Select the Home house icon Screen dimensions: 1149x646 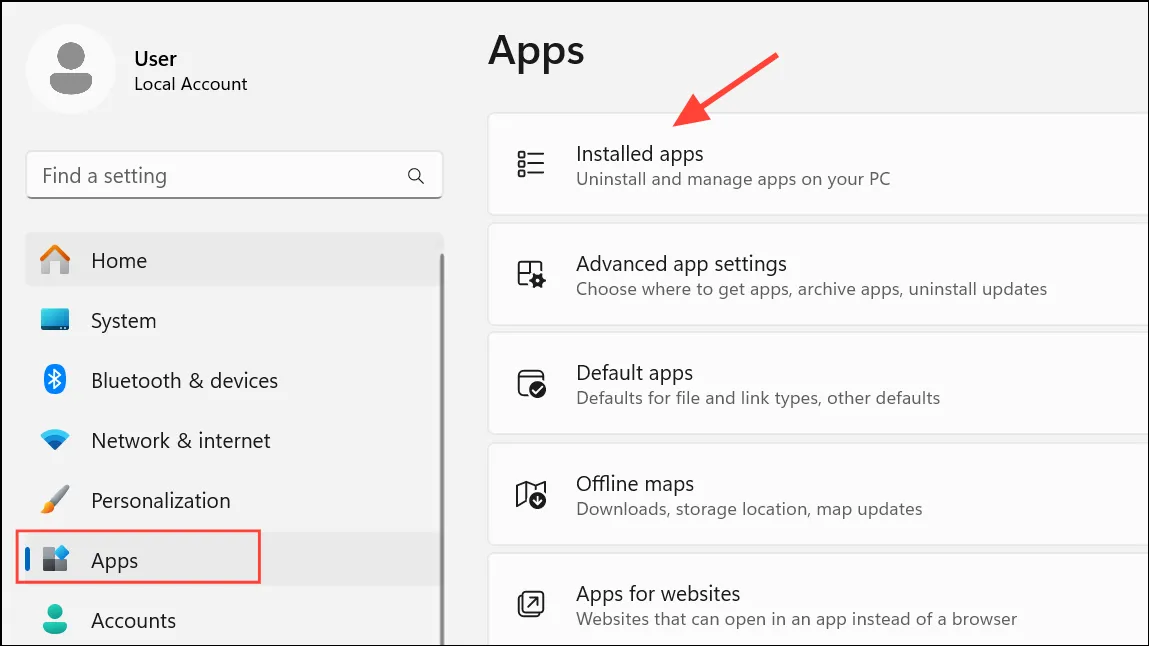tap(55, 260)
